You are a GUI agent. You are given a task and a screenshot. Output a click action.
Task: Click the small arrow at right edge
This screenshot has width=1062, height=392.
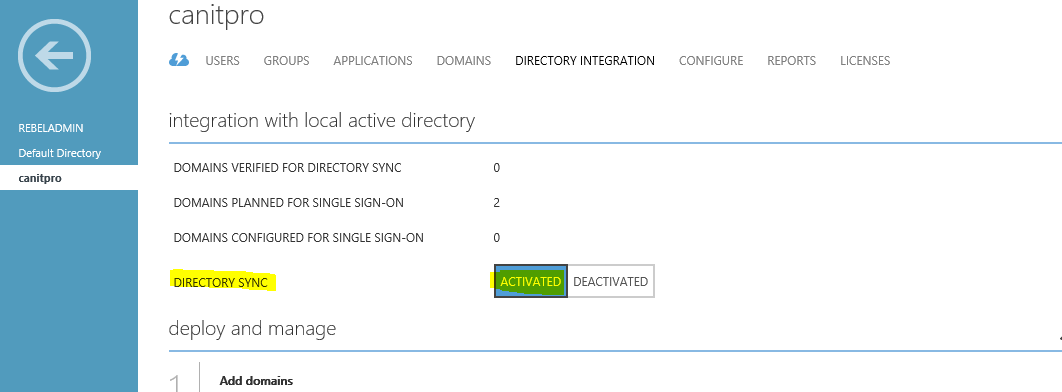[1059, 337]
